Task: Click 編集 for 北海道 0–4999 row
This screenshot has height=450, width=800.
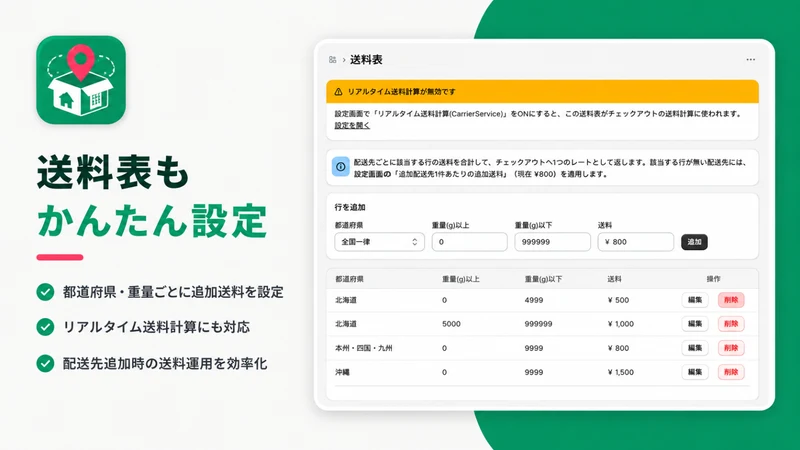Action: tap(695, 300)
